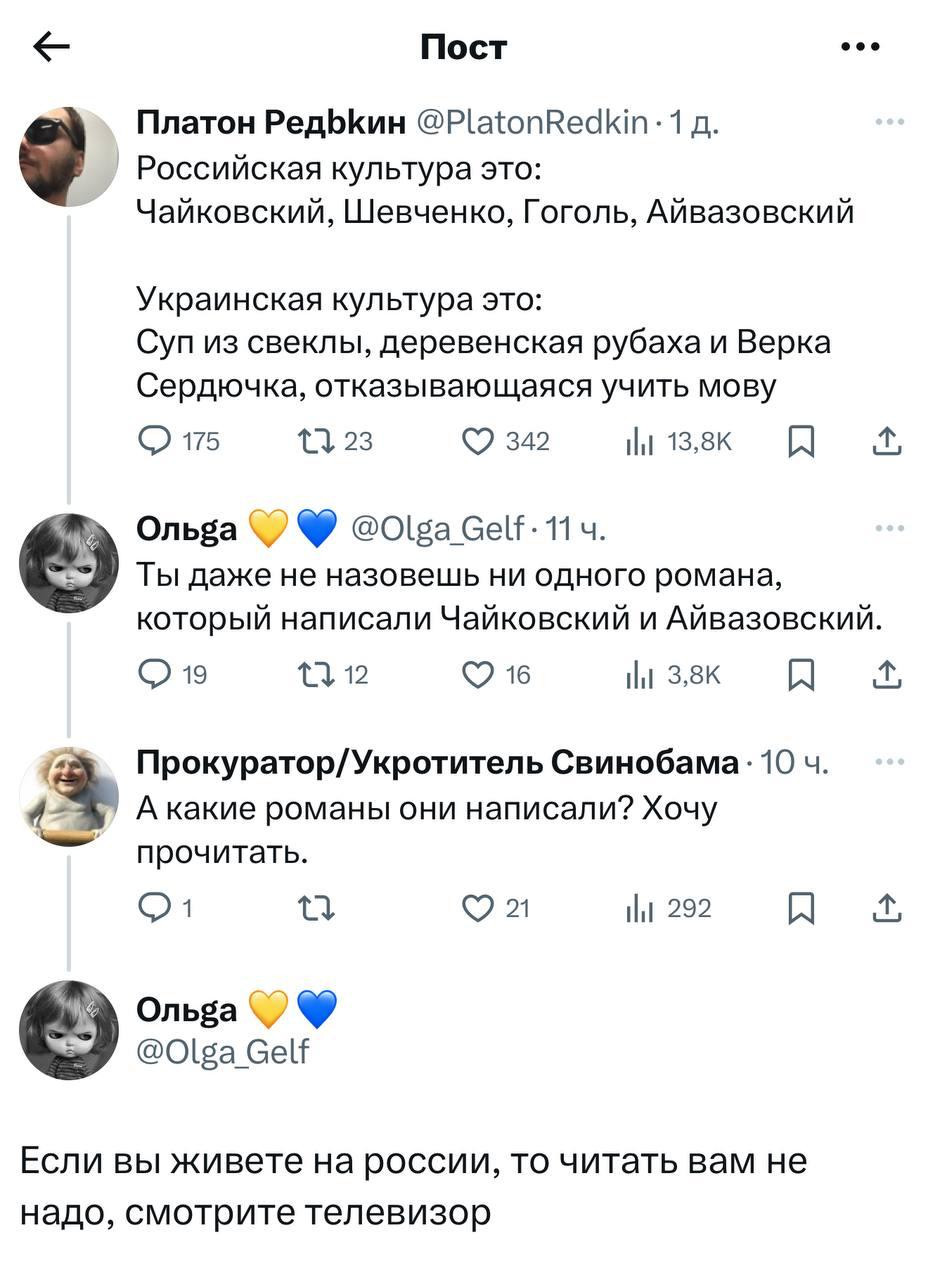Screen dimensions: 928x1280
Task: Open more options on Платон Редькин's post
Action: pyautogui.click(x=889, y=122)
